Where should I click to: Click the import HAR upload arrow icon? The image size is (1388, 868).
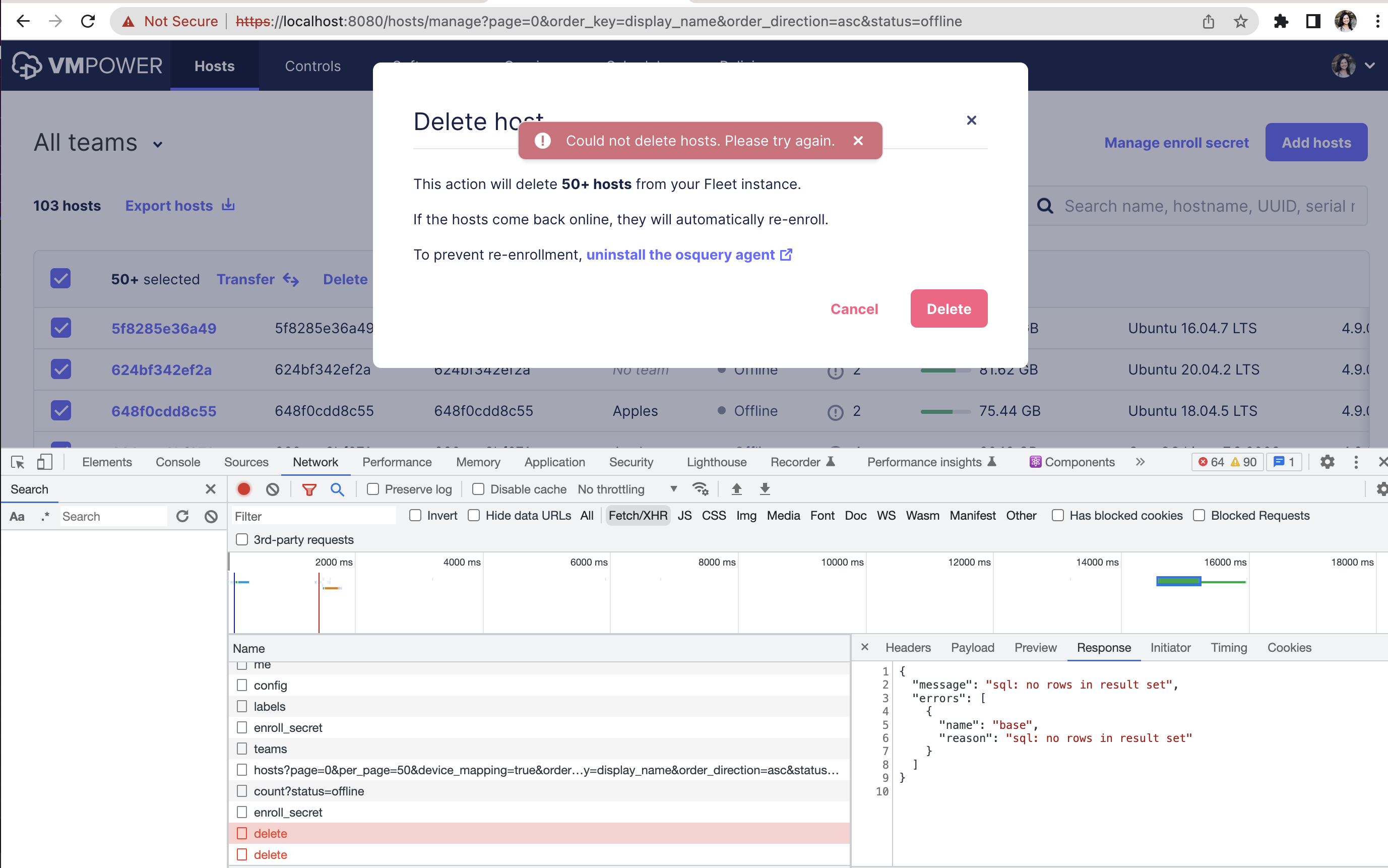click(x=736, y=489)
